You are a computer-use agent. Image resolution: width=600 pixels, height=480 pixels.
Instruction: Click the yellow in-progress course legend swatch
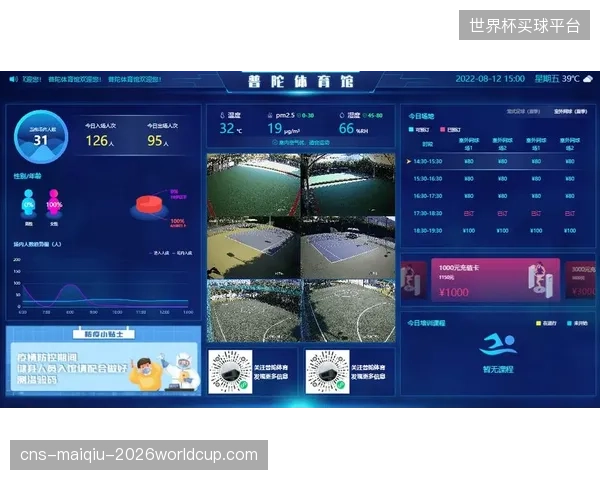(x=539, y=323)
